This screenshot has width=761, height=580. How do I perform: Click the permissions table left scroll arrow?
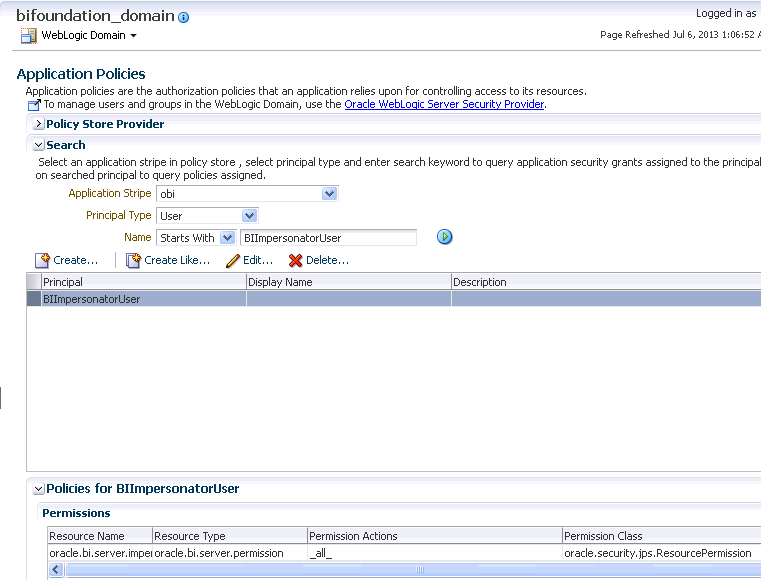point(56,569)
